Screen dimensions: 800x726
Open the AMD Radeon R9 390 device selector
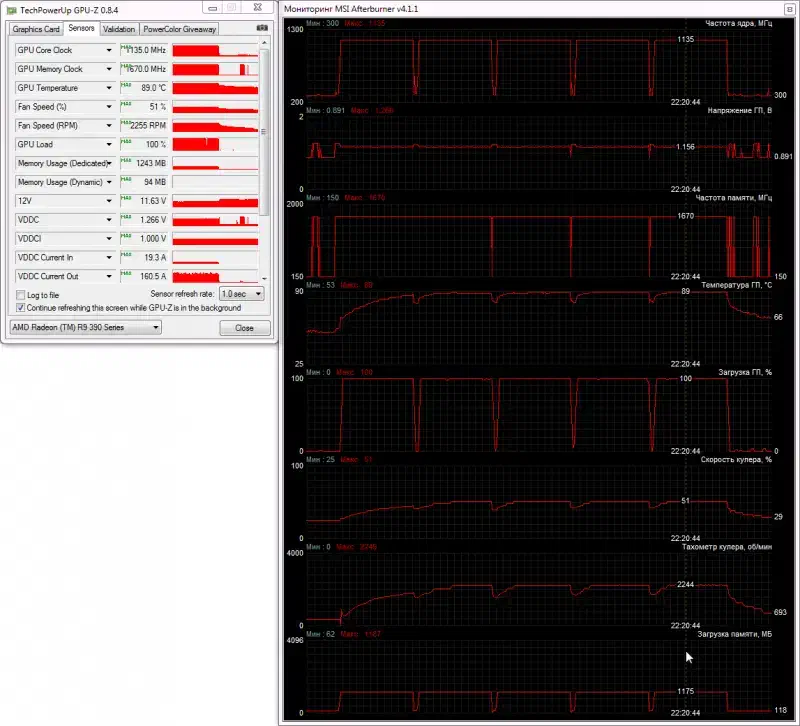click(x=83, y=327)
